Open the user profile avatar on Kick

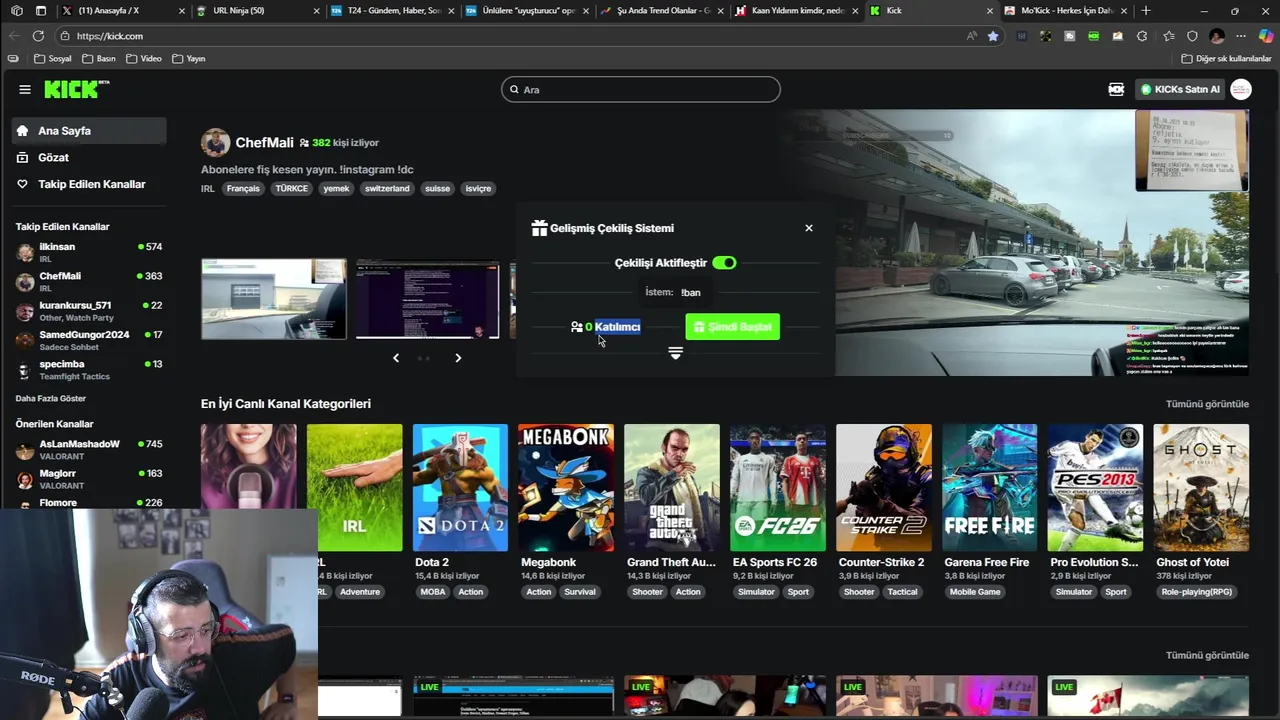tap(1240, 89)
